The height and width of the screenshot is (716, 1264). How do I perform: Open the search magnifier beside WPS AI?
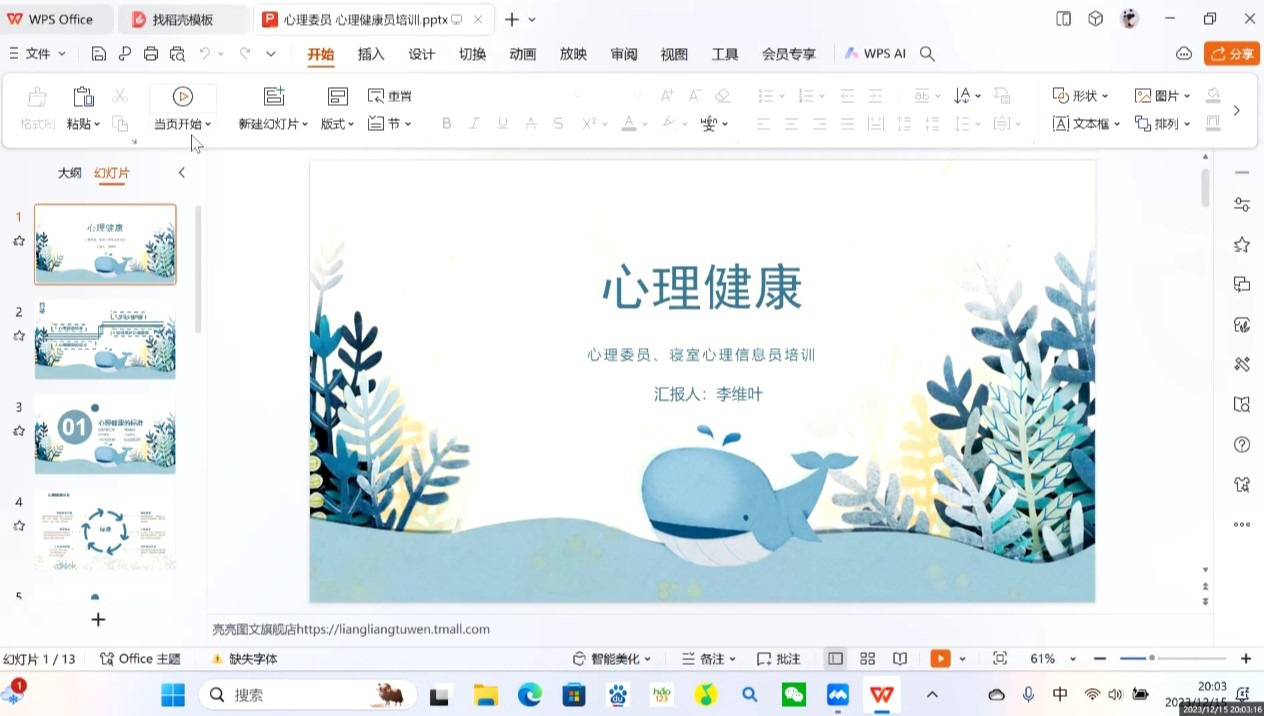927,54
